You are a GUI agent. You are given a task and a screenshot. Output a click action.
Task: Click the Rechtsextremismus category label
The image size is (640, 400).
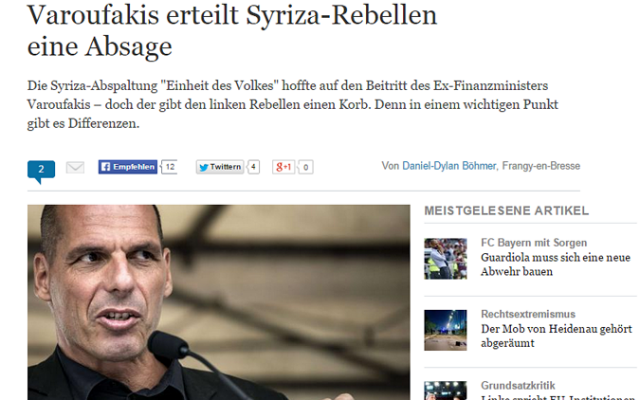528,314
